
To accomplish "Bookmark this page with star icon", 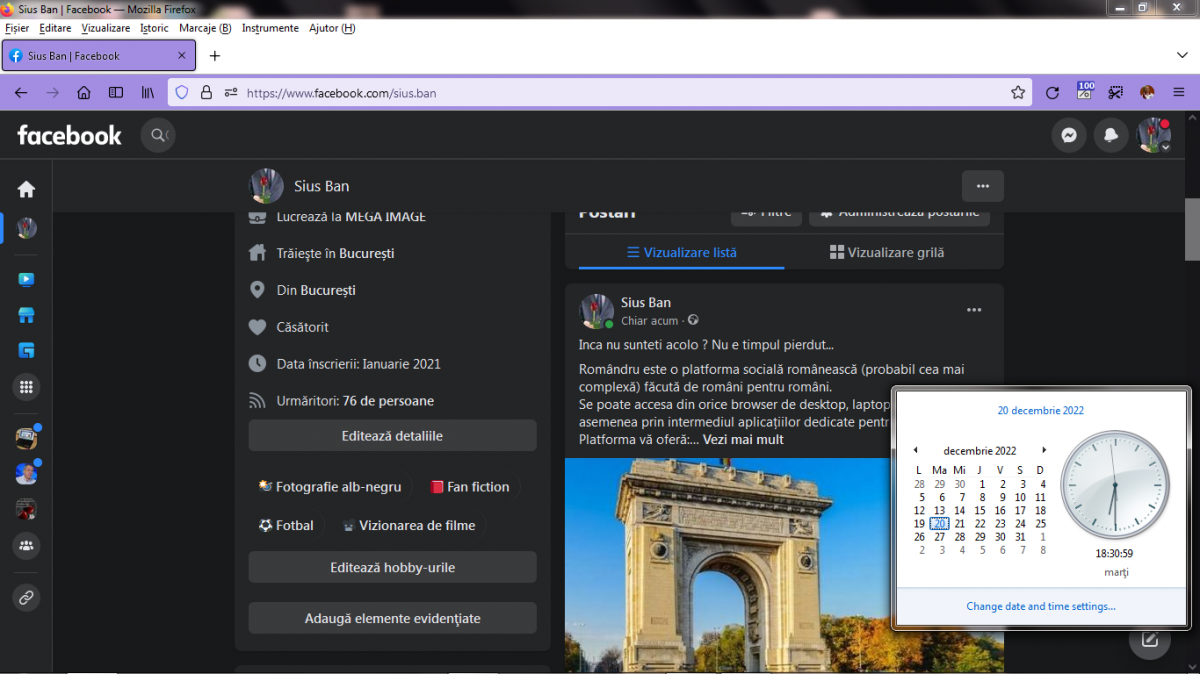I will pos(1018,93).
